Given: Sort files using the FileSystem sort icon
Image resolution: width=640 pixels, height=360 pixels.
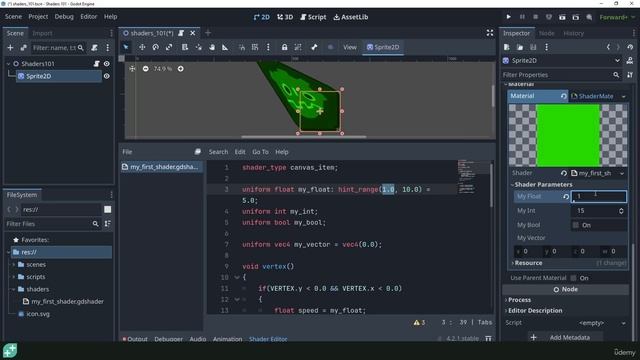Looking at the screenshot, I should pos(107,224).
